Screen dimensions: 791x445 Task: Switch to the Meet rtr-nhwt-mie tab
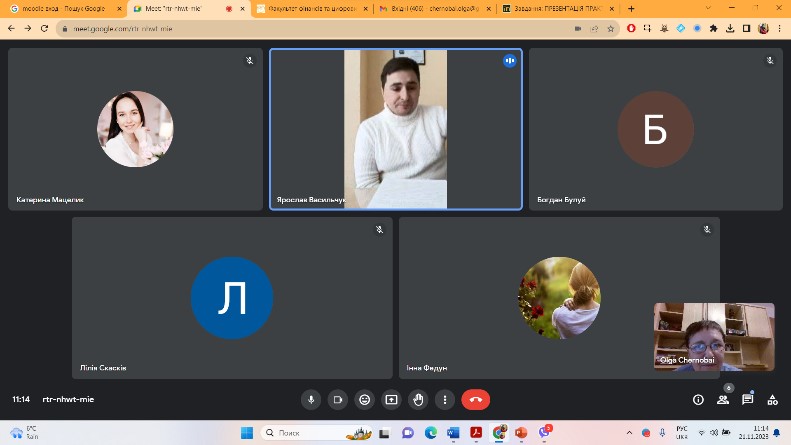(x=182, y=9)
